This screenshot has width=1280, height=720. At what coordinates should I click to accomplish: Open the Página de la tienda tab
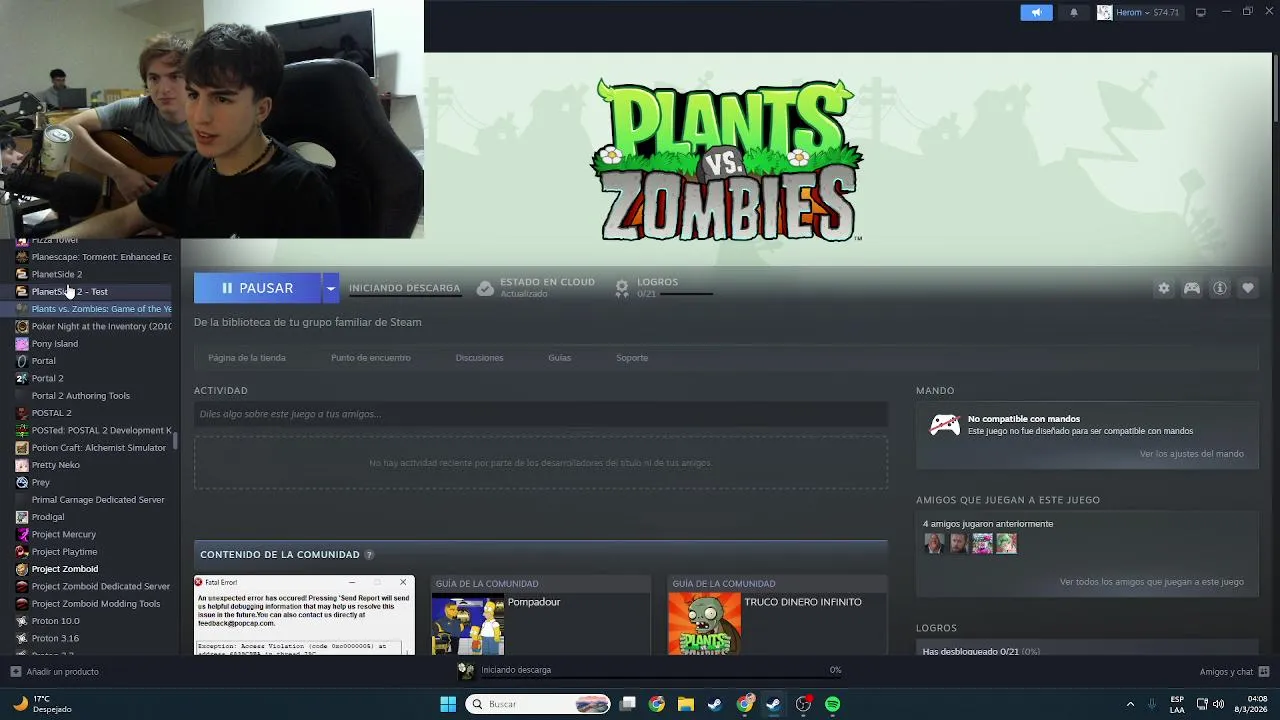pyautogui.click(x=247, y=358)
